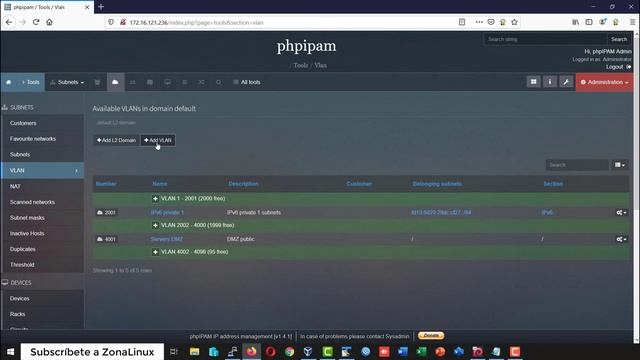This screenshot has width=640, height=360.
Task: Bookmark this page with the star icon
Action: coord(514,22)
